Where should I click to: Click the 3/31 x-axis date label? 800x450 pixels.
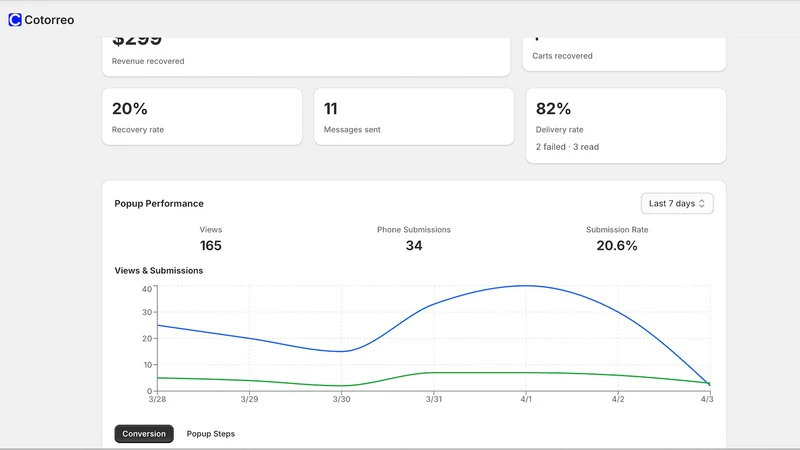pyautogui.click(x=434, y=399)
